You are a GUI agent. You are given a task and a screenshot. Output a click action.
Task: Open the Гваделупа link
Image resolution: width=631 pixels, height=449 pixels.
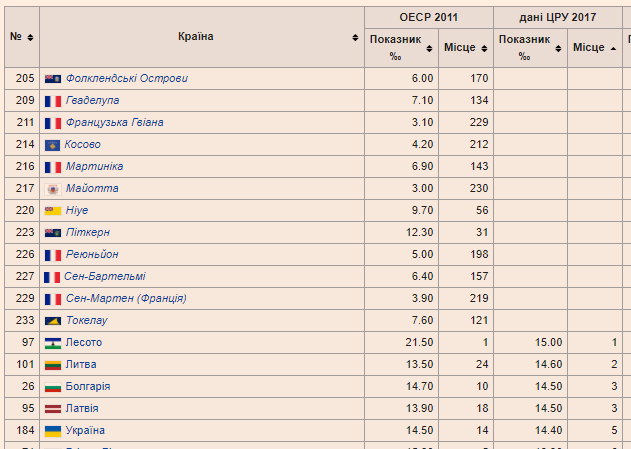[92, 101]
